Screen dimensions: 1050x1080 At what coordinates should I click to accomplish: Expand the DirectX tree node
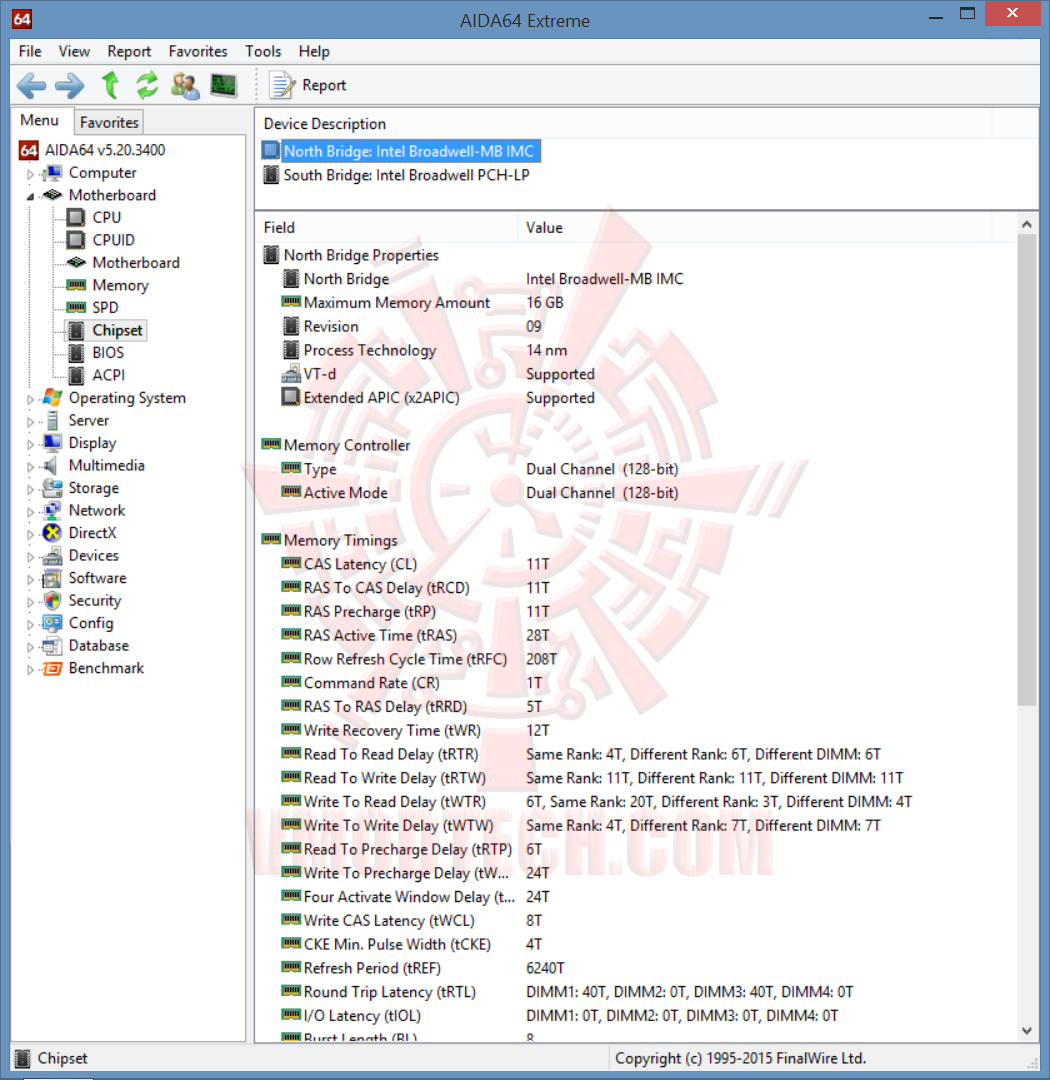pyautogui.click(x=30, y=534)
